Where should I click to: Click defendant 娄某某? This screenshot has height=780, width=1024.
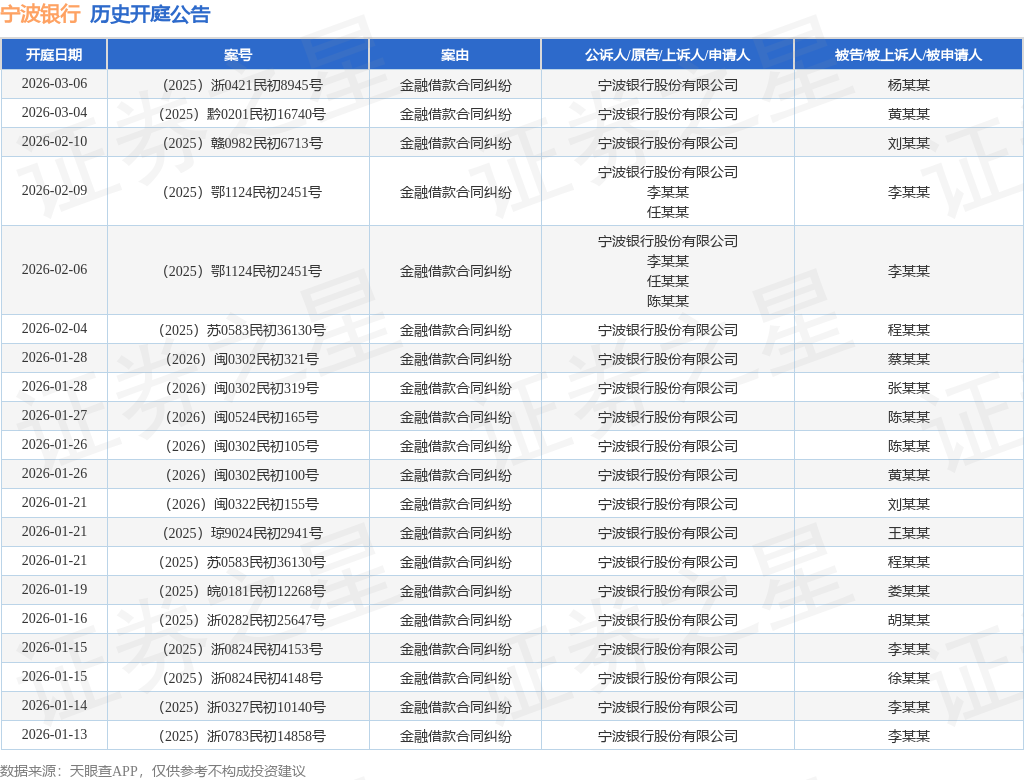(908, 591)
